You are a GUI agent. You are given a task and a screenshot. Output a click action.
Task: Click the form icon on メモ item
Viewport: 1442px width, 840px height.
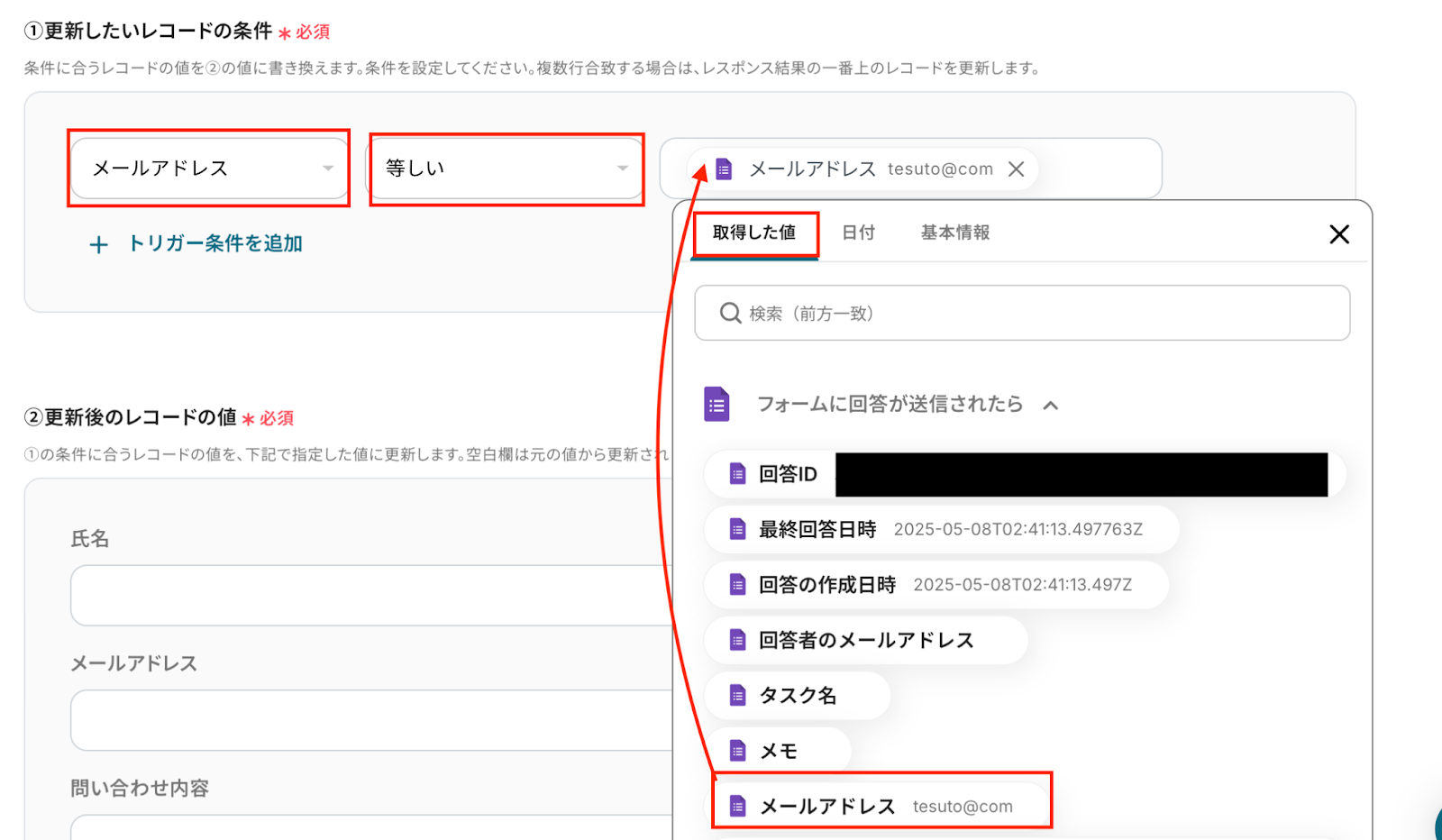pyautogui.click(x=737, y=751)
